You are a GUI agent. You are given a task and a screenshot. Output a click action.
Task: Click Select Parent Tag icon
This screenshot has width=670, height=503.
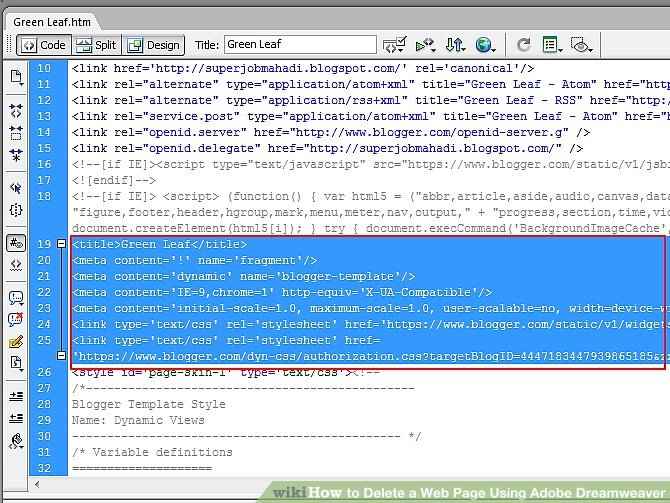[16, 187]
